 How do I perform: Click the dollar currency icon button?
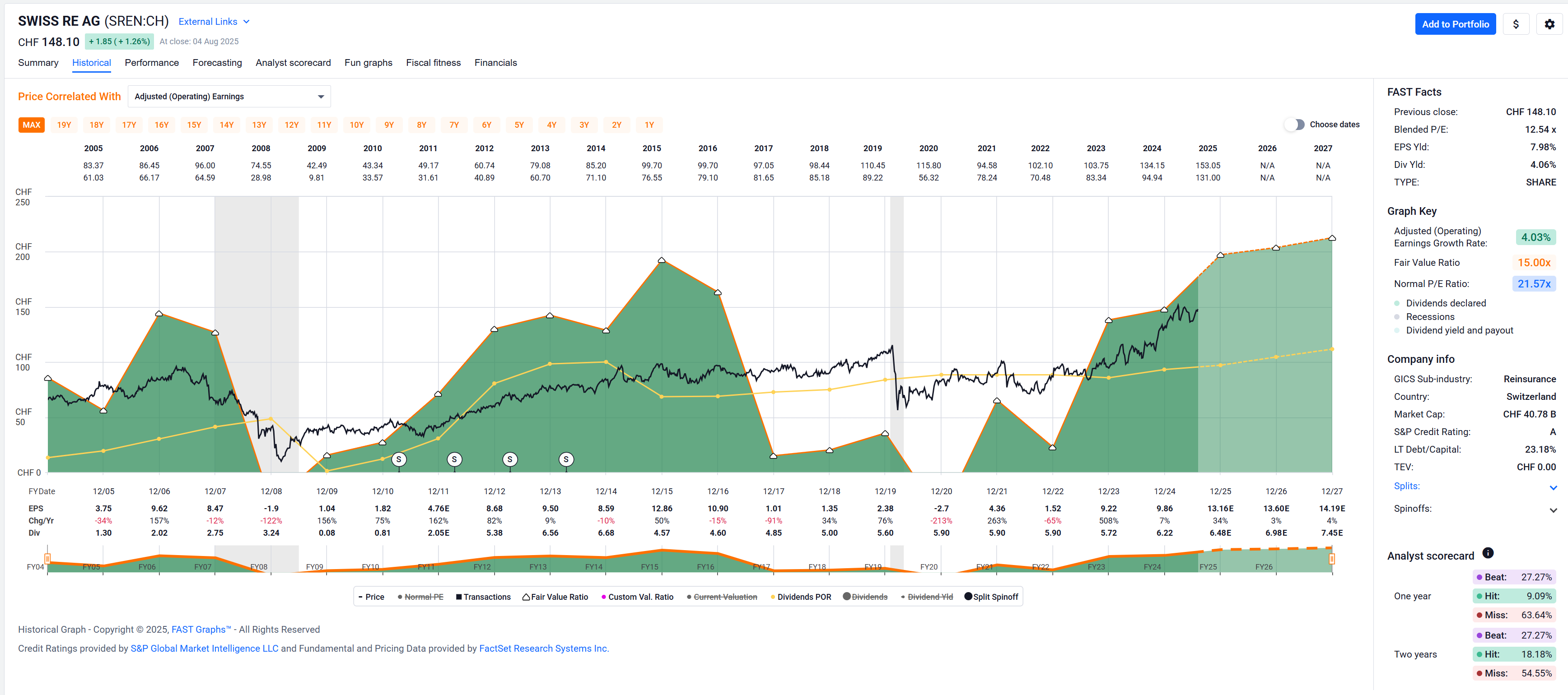coord(1516,24)
